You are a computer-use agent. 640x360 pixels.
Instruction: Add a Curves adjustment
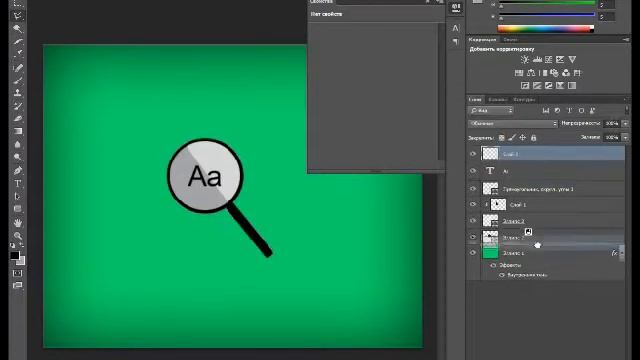pos(549,60)
